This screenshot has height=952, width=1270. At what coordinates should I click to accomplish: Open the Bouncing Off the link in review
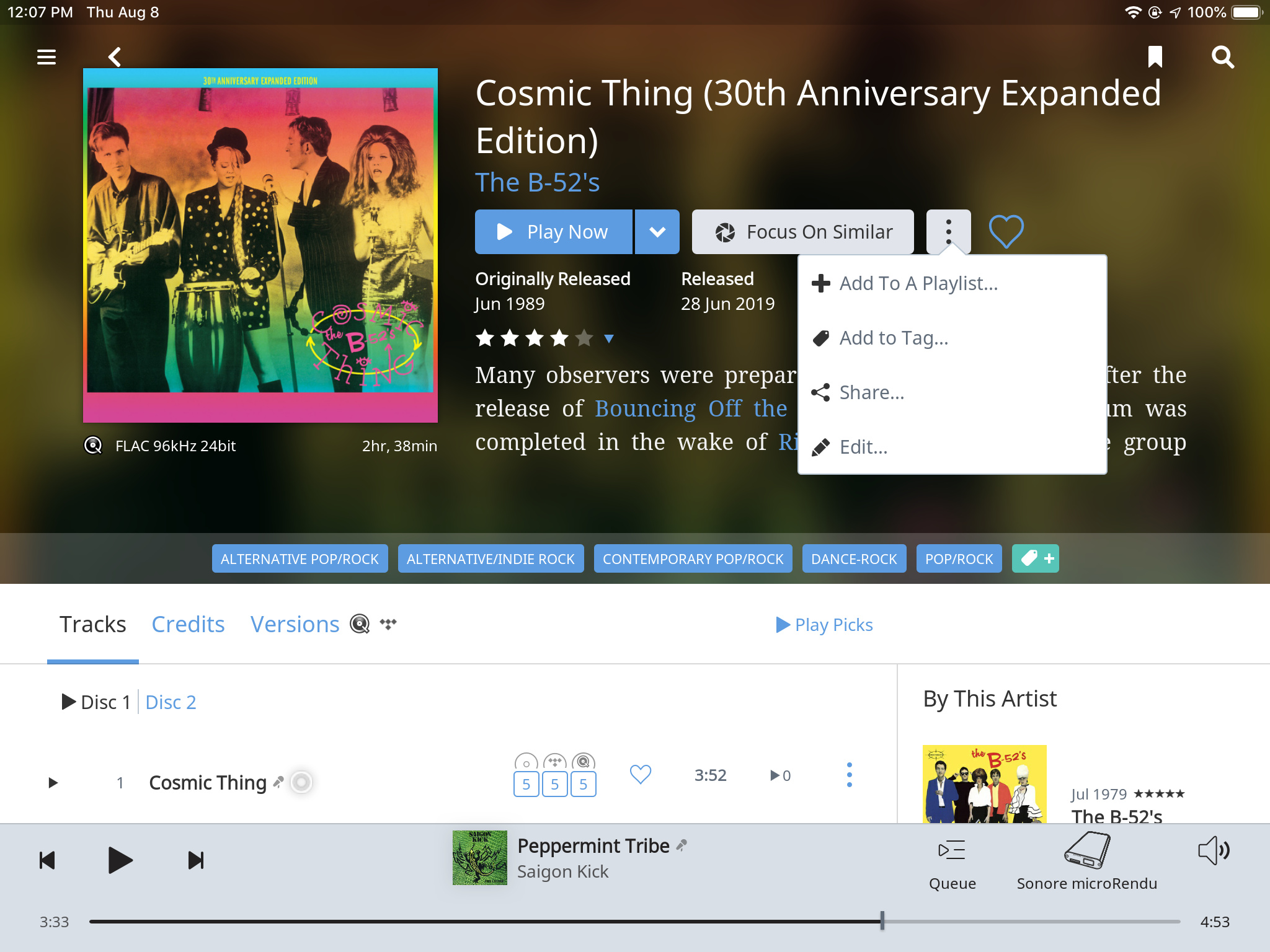click(691, 408)
